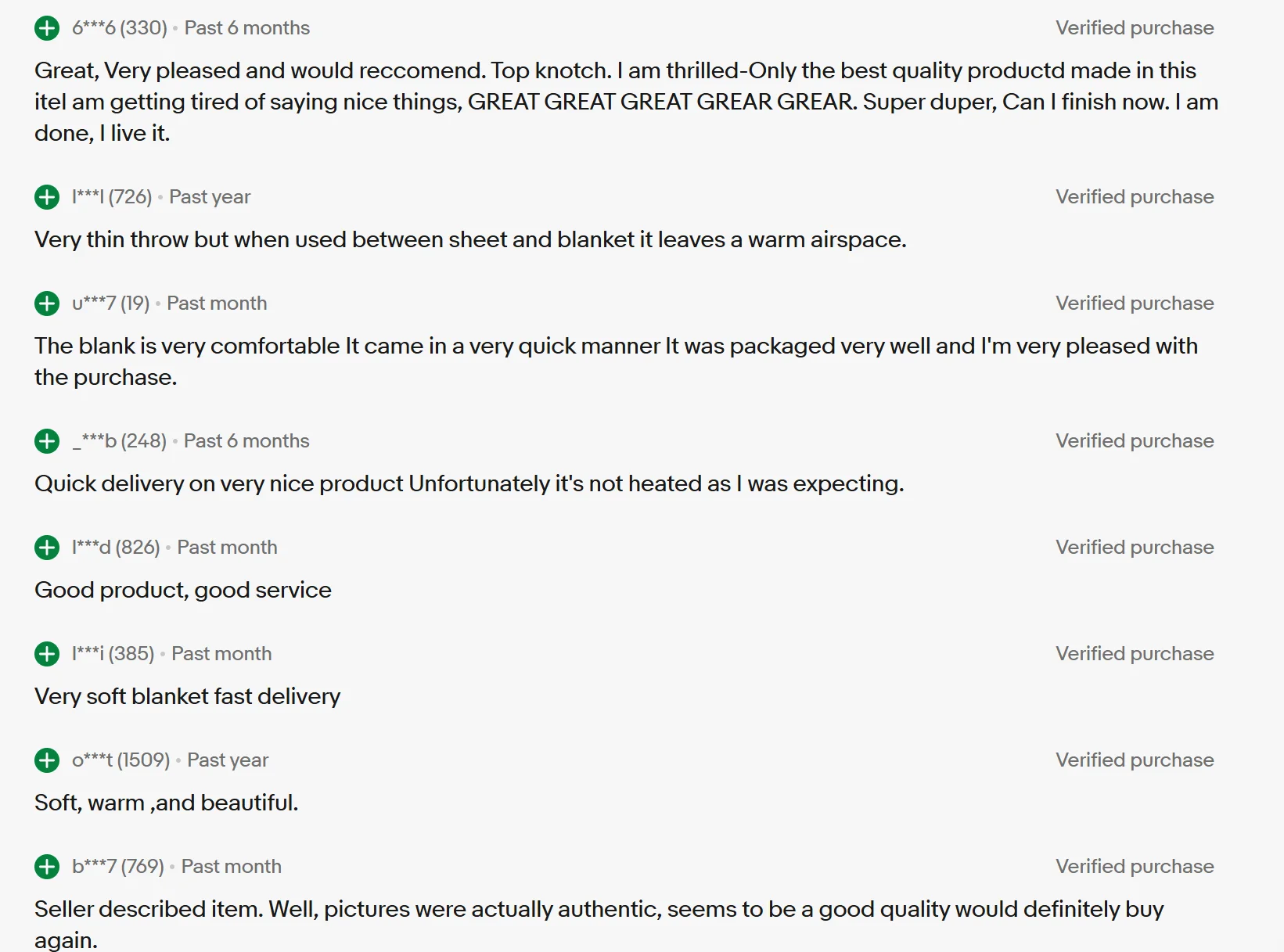Click 'Good product, good service' review text
This screenshot has height=952, width=1284.
point(182,590)
